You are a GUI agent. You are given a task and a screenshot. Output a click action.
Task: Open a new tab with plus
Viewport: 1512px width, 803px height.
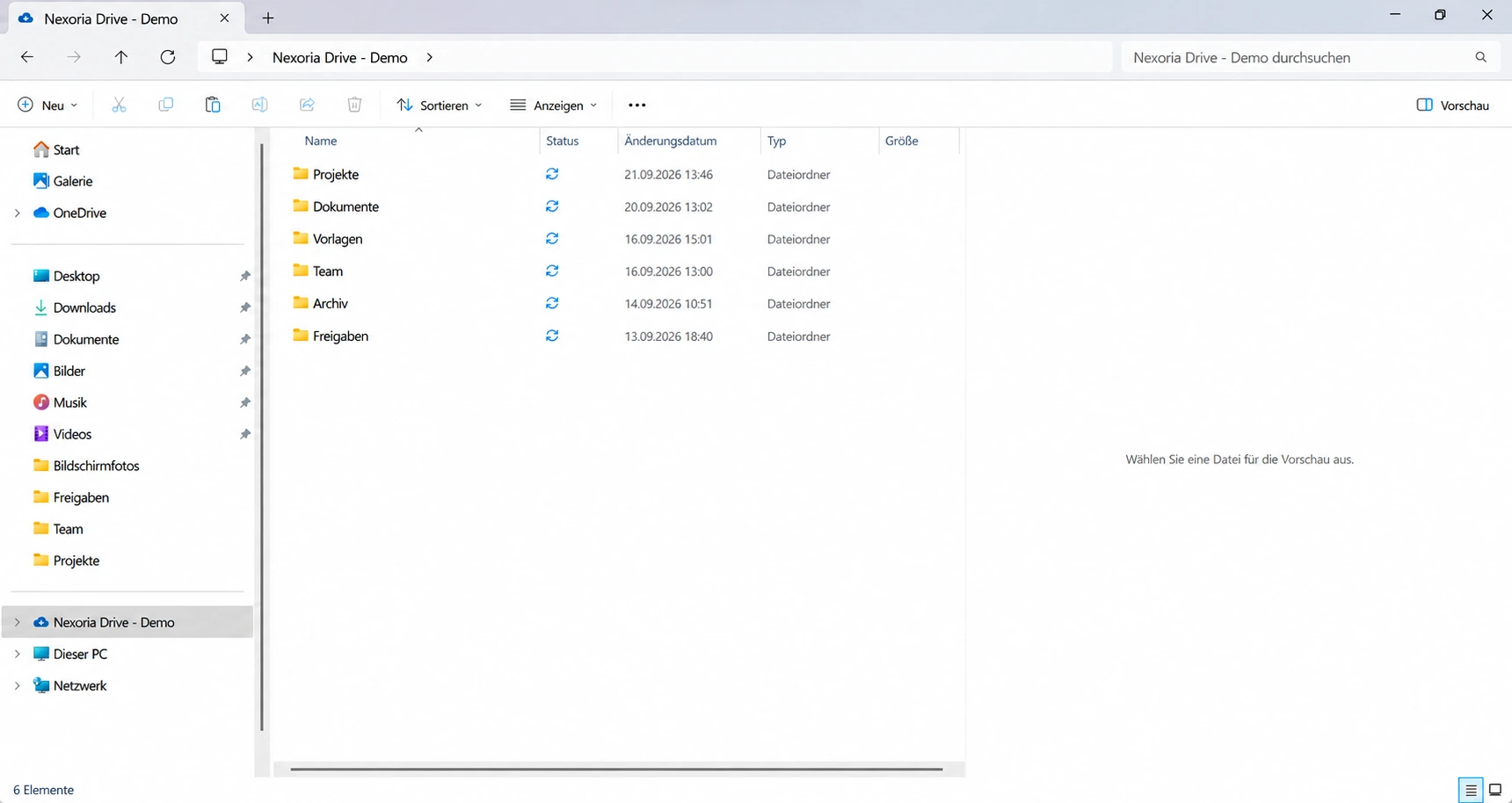point(268,18)
